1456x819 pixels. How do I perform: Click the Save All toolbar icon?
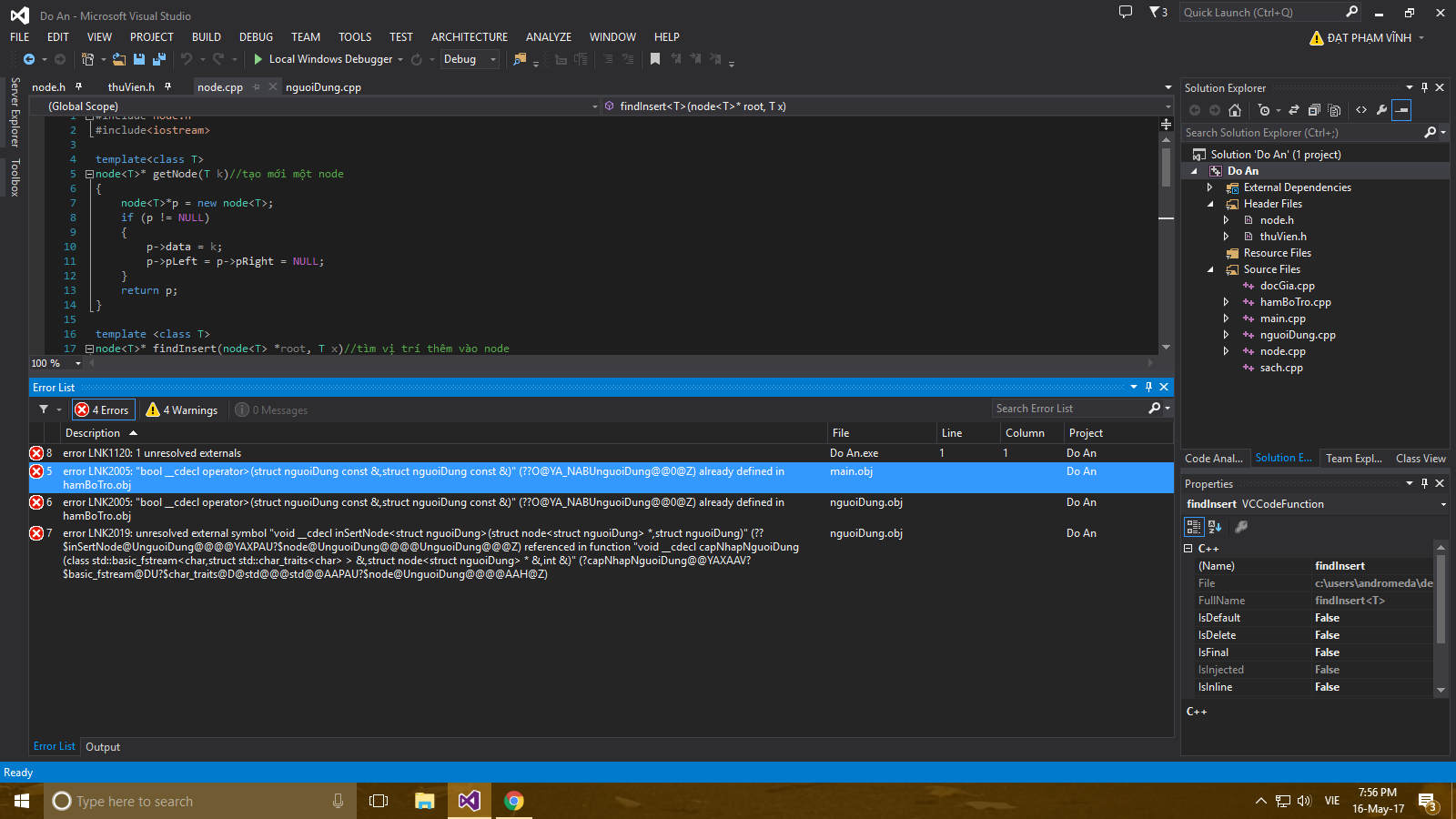coord(158,59)
